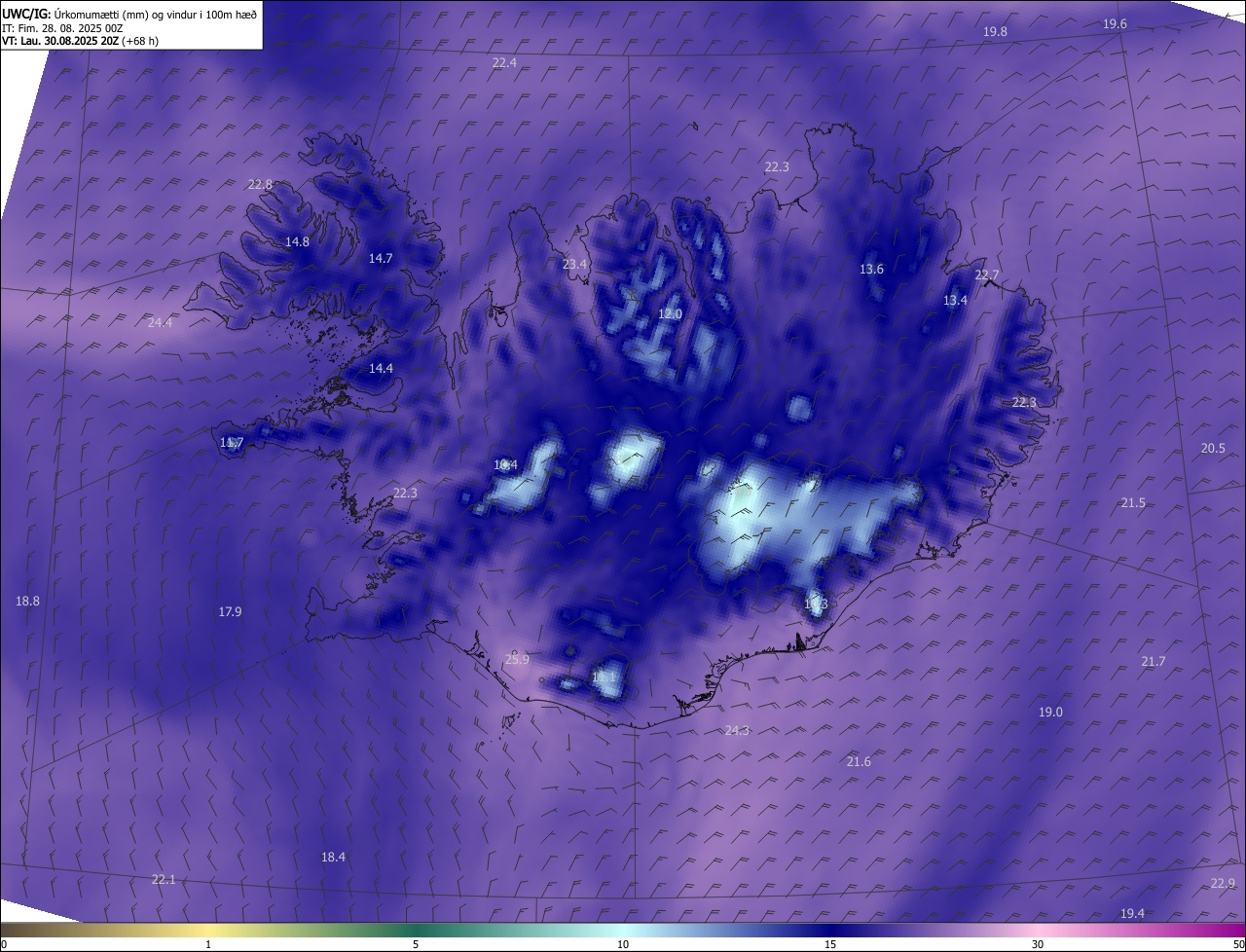Image resolution: width=1246 pixels, height=952 pixels.
Task: Click the 21.7 value label
Action: pos(1153,661)
